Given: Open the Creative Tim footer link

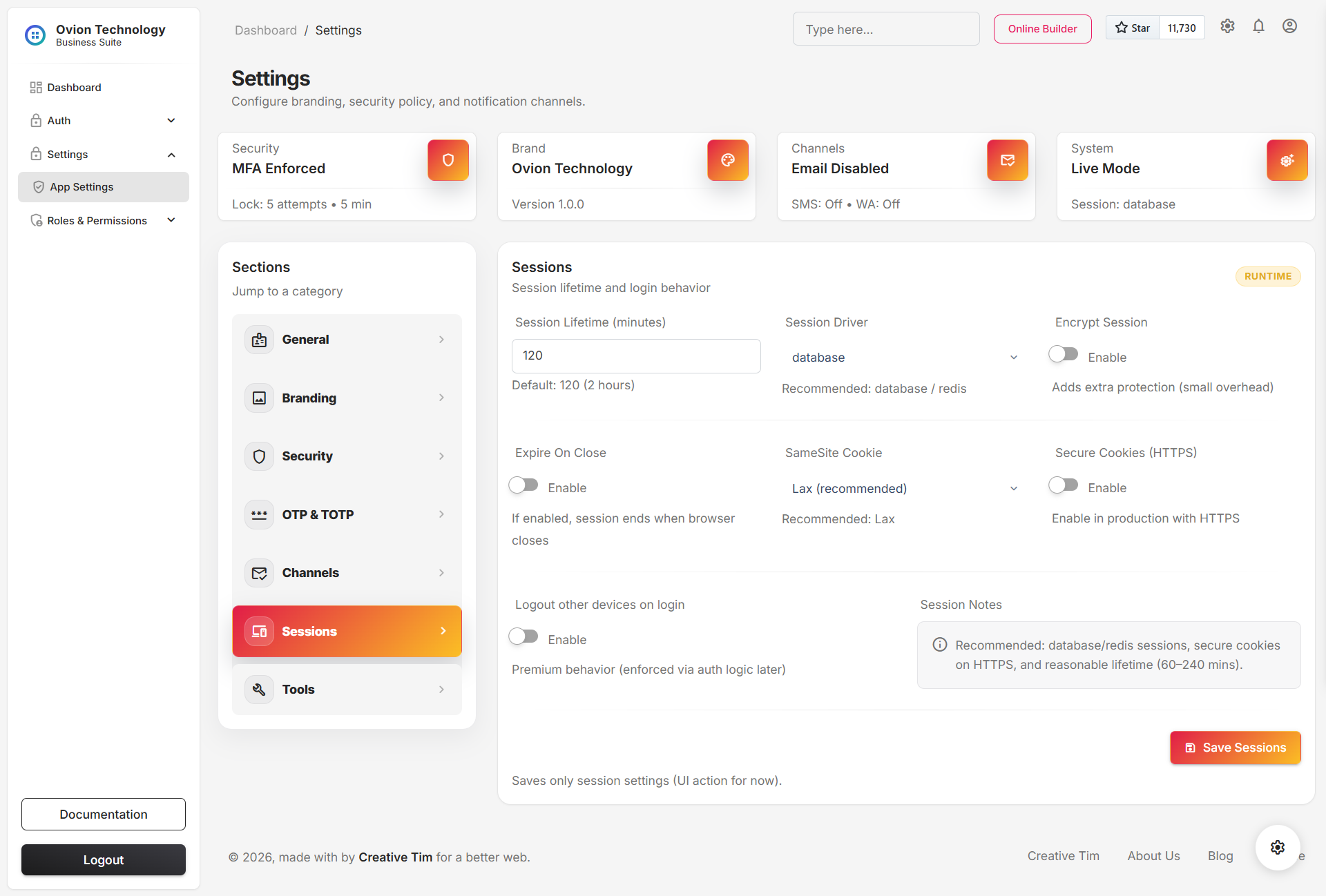Looking at the screenshot, I should (1063, 855).
